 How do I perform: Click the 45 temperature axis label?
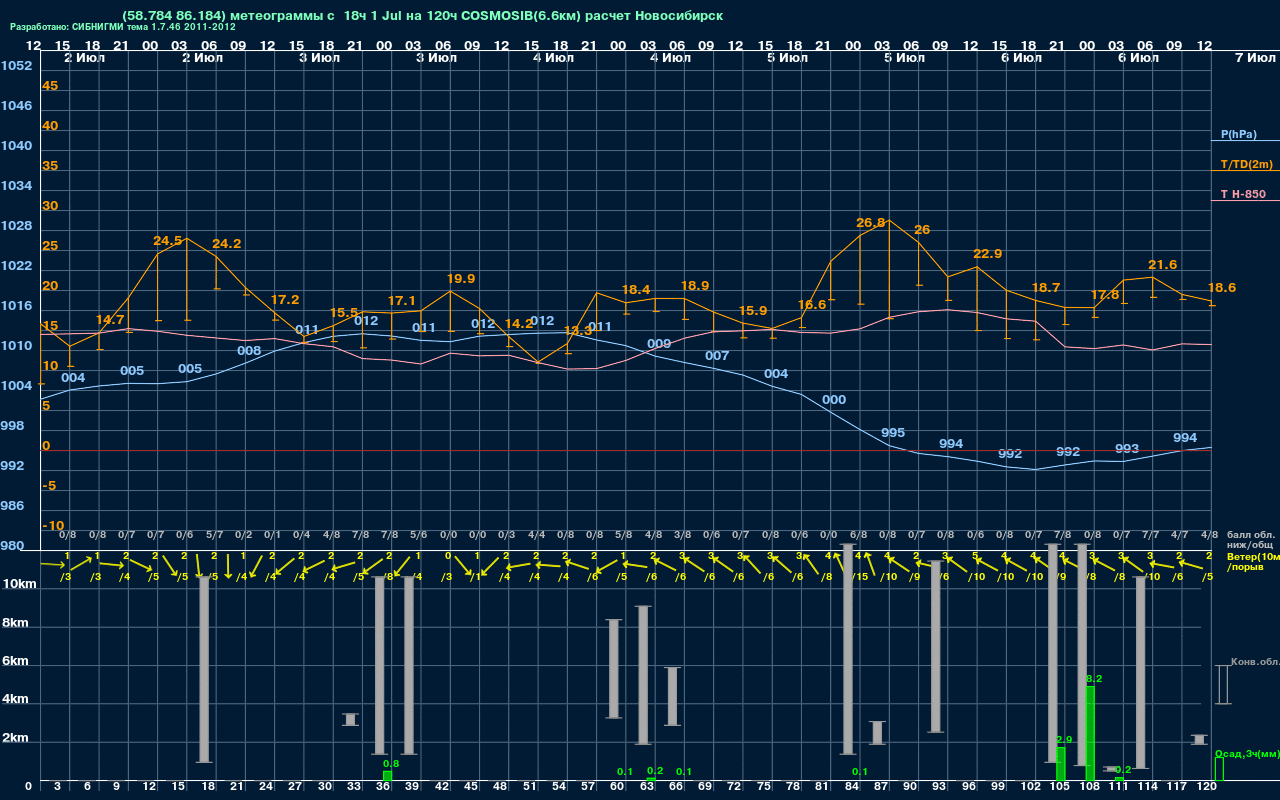click(x=50, y=86)
